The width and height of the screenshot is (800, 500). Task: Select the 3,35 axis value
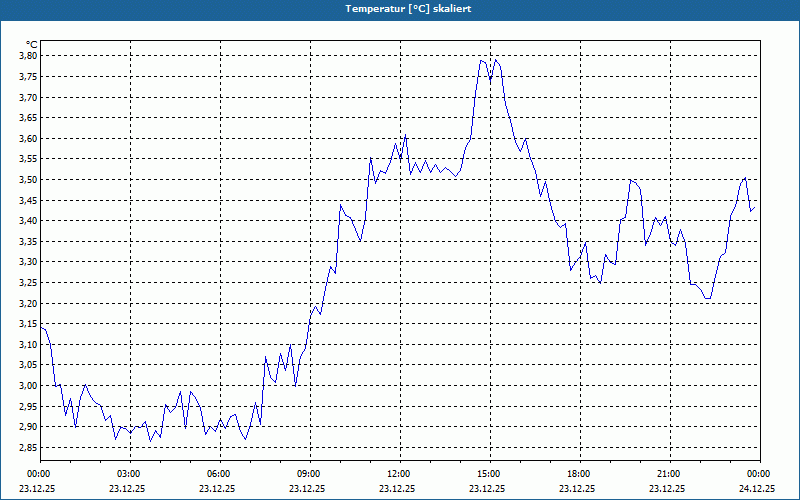tap(29, 241)
